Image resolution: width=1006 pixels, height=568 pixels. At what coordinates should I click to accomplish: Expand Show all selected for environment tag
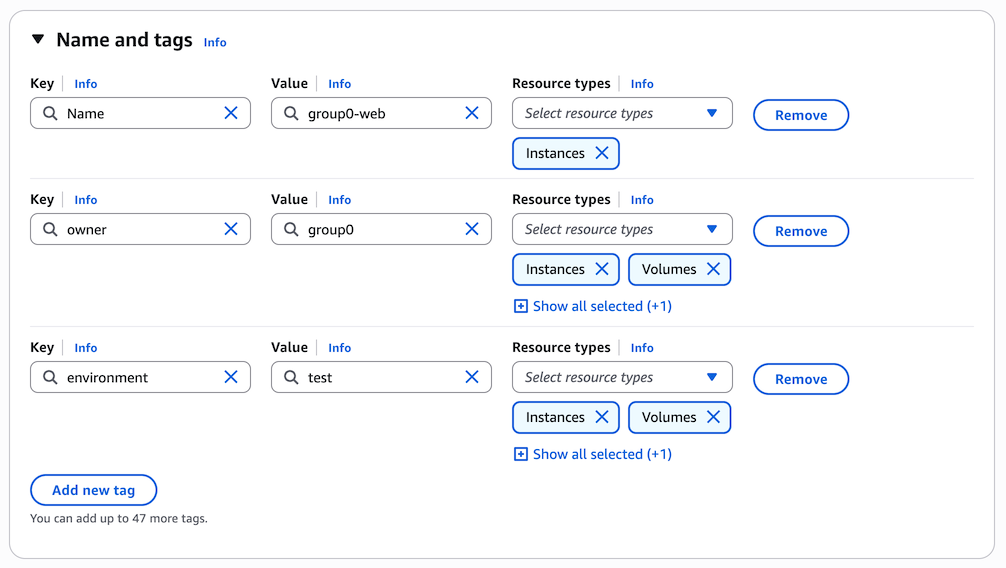[x=592, y=454]
